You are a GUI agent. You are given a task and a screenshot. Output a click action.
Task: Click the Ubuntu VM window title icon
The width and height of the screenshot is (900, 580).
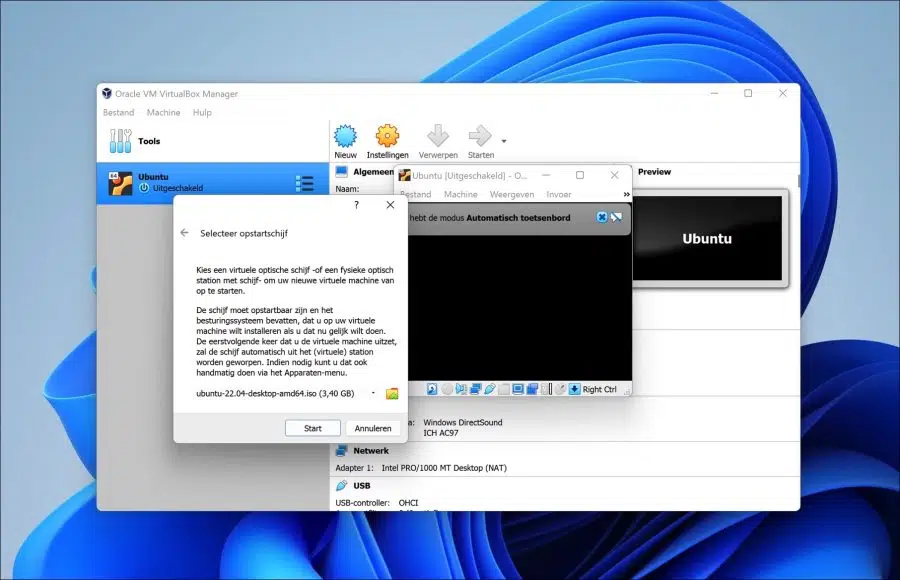tap(404, 175)
